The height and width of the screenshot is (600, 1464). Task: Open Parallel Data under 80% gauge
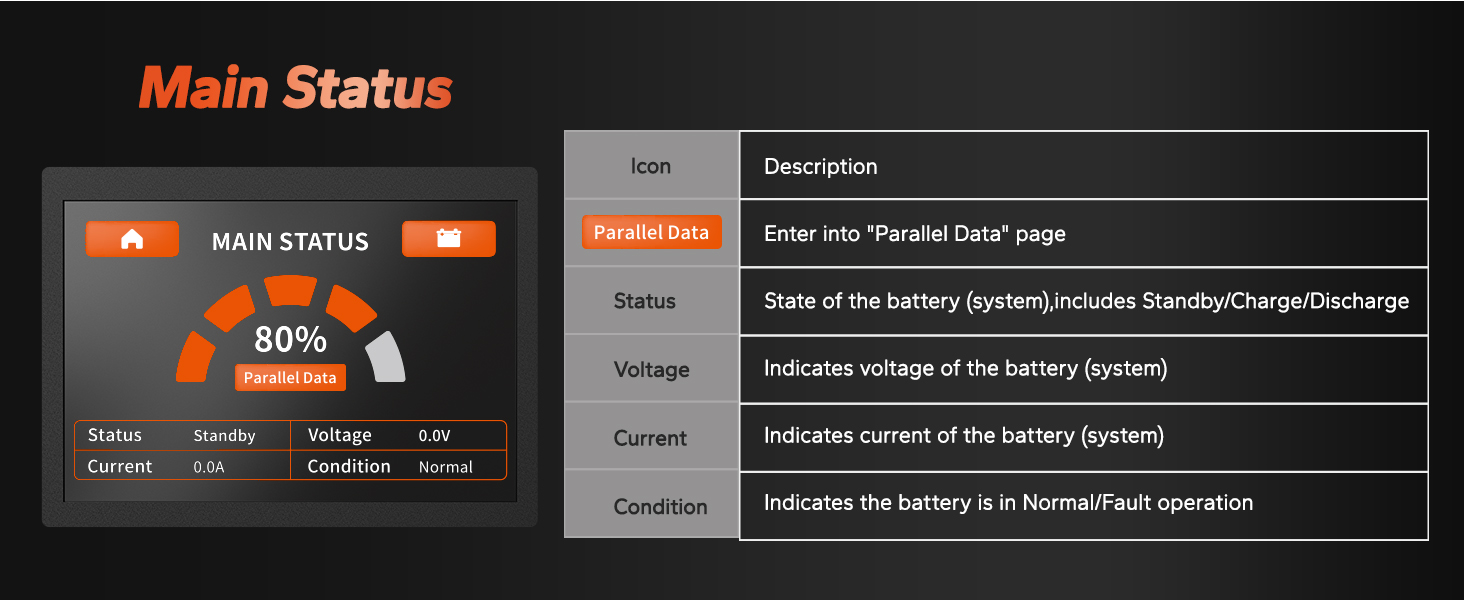click(x=290, y=378)
